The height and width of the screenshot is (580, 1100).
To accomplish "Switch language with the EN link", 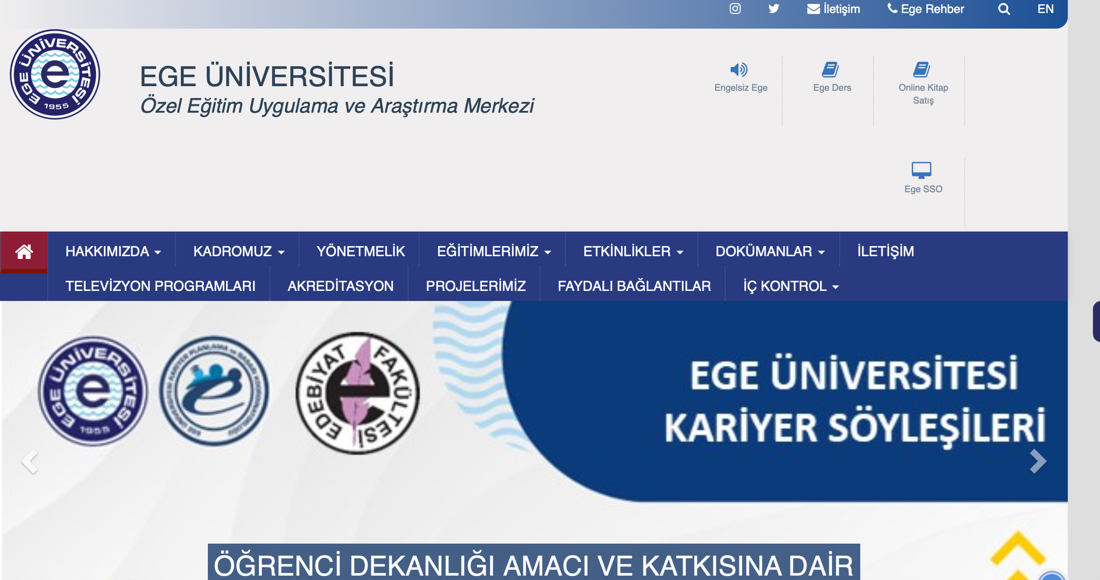I will (1045, 9).
